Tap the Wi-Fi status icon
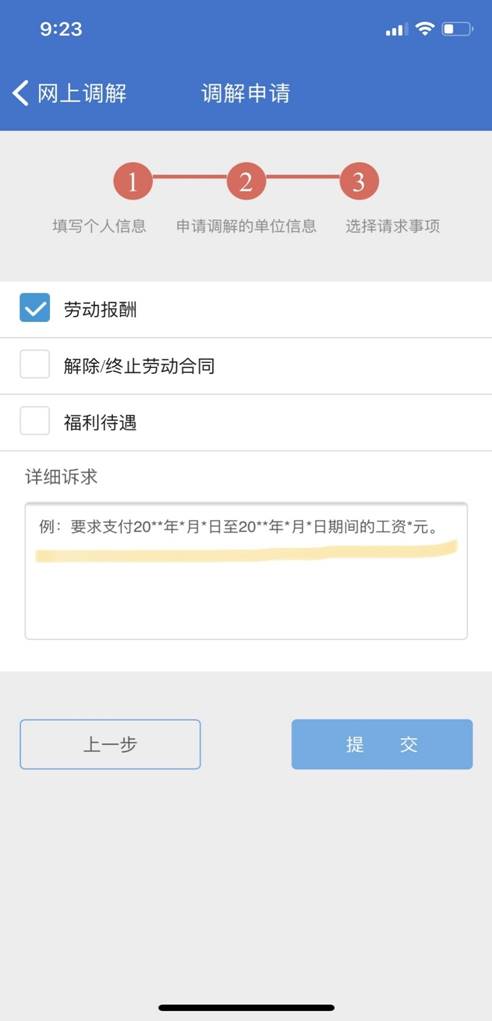The width and height of the screenshot is (492, 1021). click(x=425, y=29)
